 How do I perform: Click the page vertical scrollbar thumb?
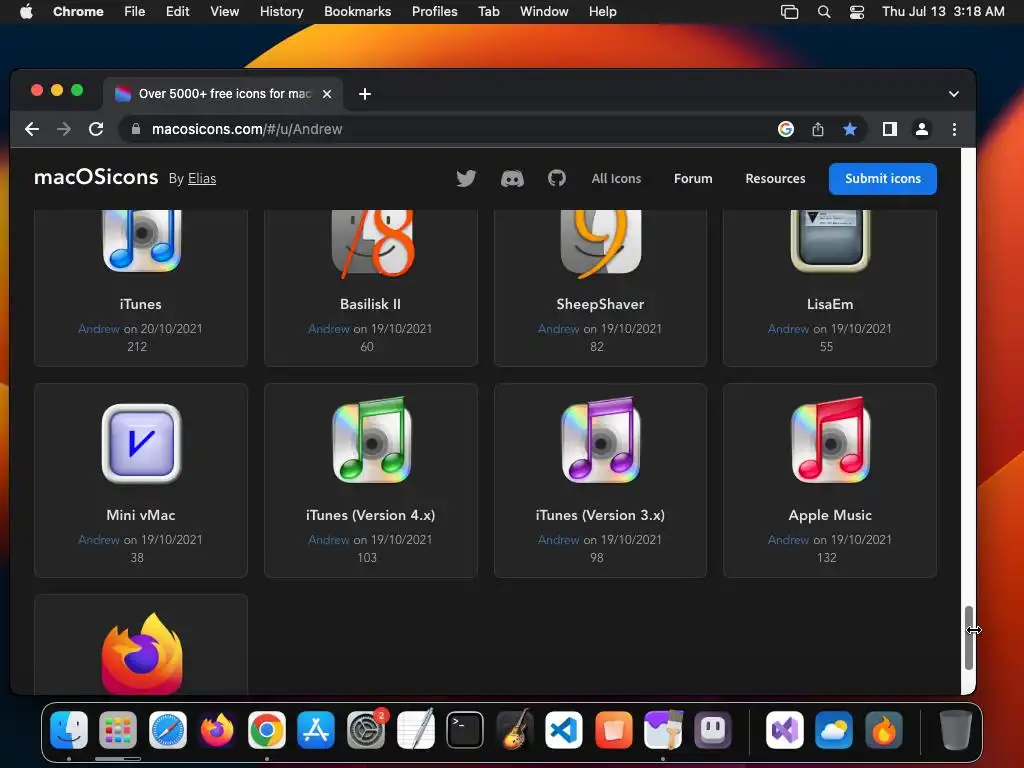click(x=969, y=637)
